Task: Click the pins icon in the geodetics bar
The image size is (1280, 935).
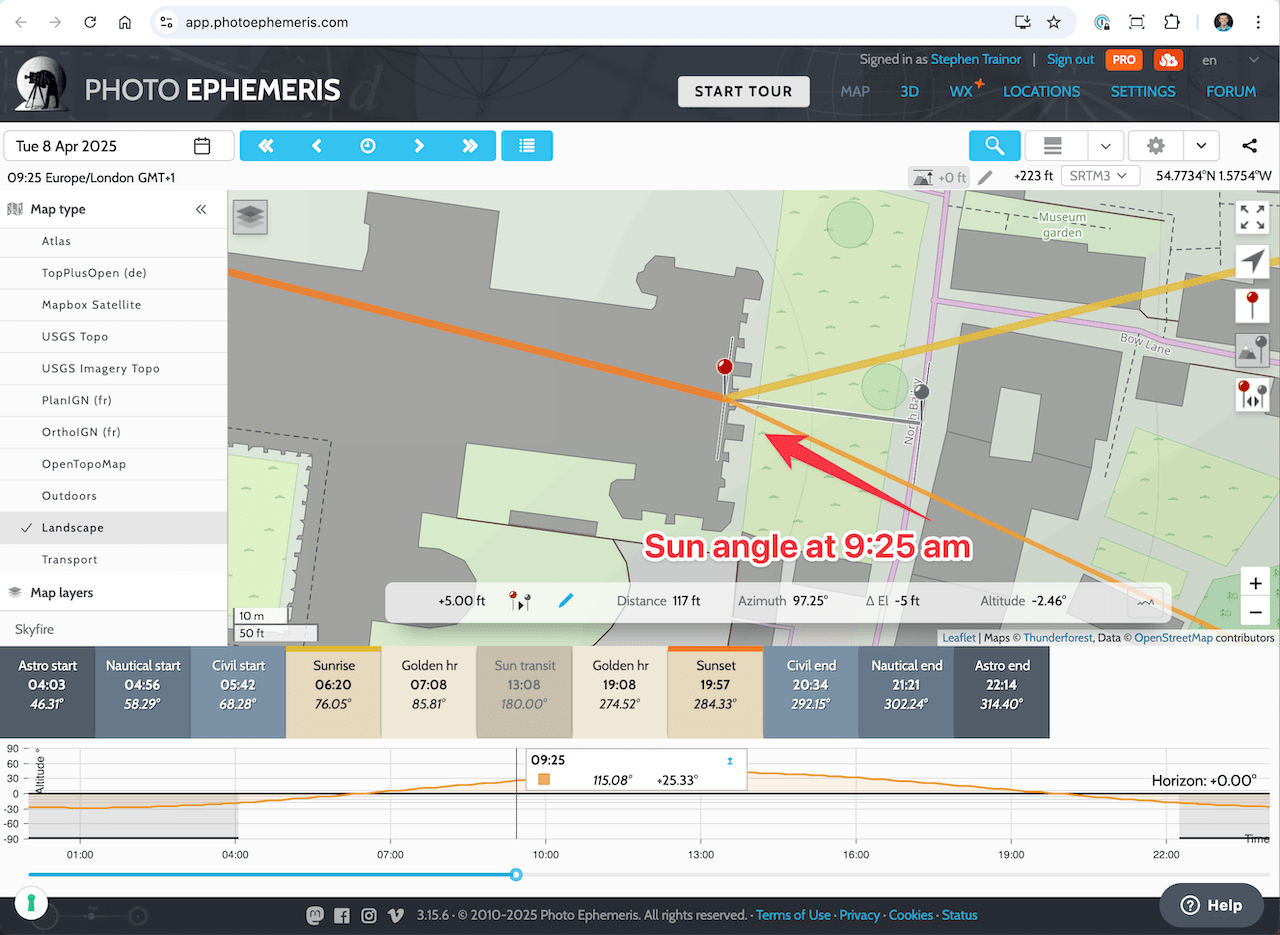Action: (520, 601)
